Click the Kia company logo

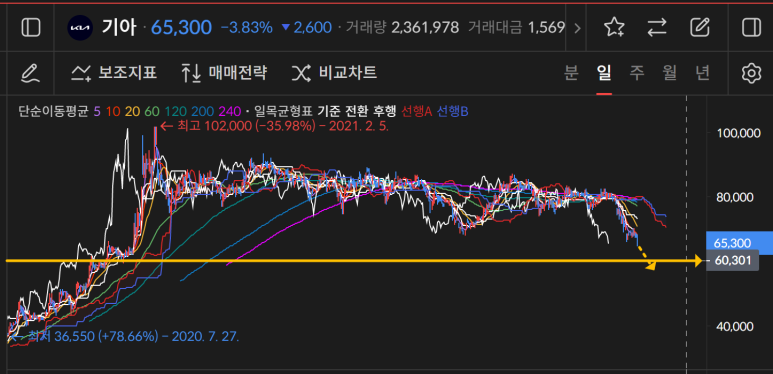[x=80, y=28]
